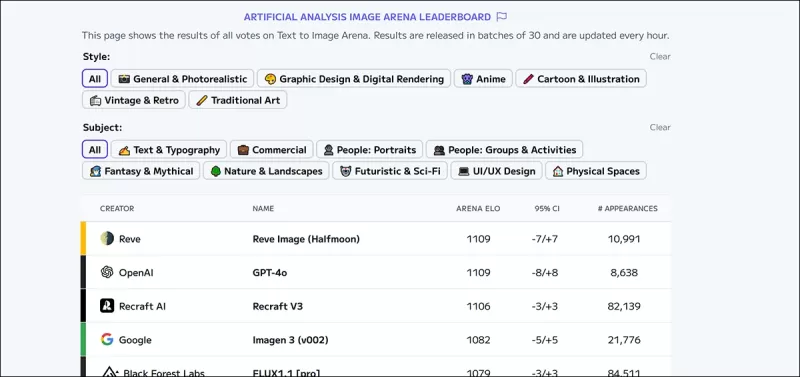Filter by People: Groups & Activities
This screenshot has height=377, width=800.
pos(504,150)
